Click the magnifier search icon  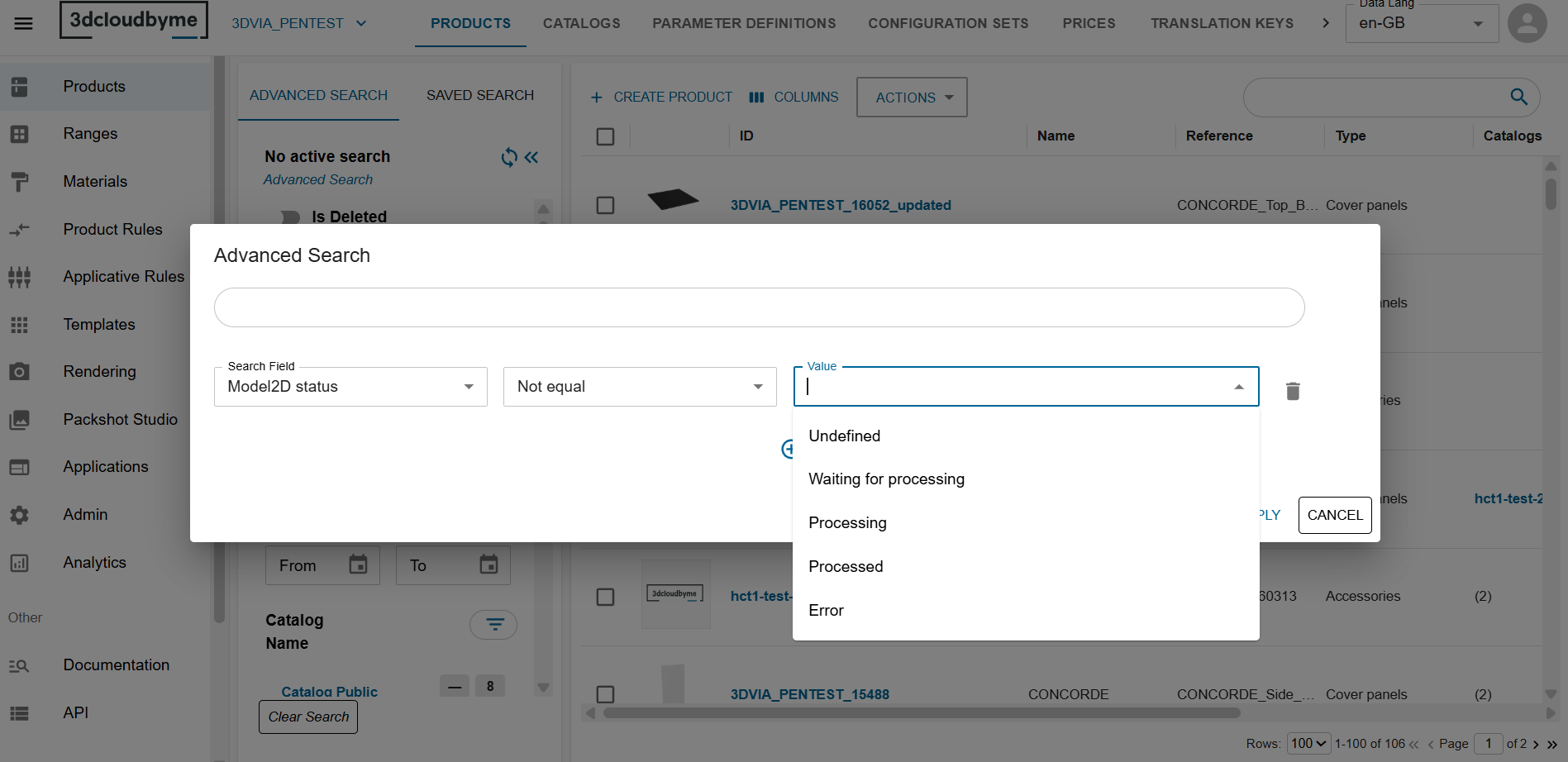click(1518, 97)
